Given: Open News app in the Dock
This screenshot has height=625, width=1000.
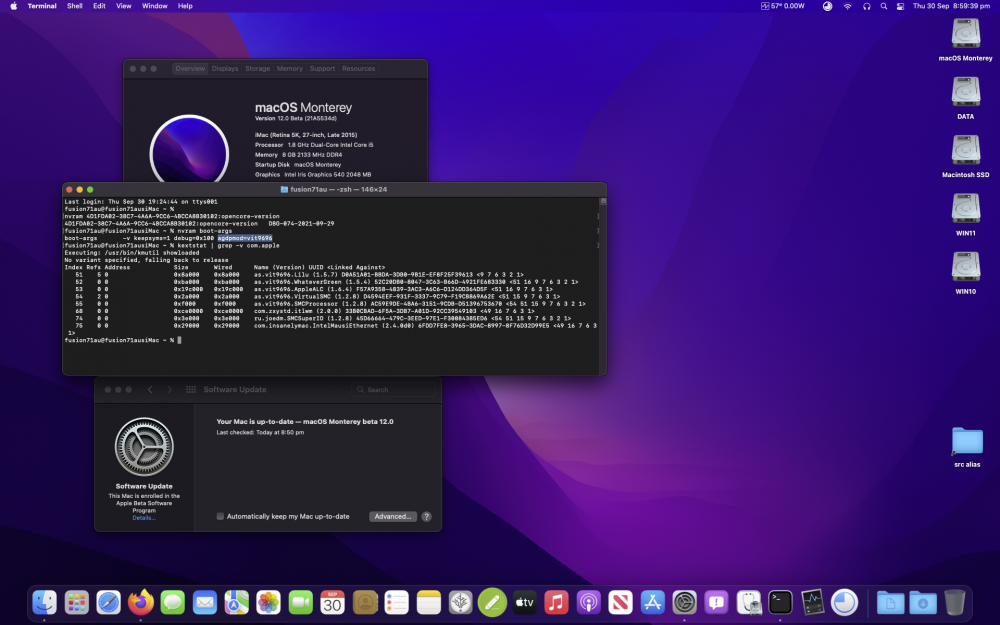Looking at the screenshot, I should 621,602.
